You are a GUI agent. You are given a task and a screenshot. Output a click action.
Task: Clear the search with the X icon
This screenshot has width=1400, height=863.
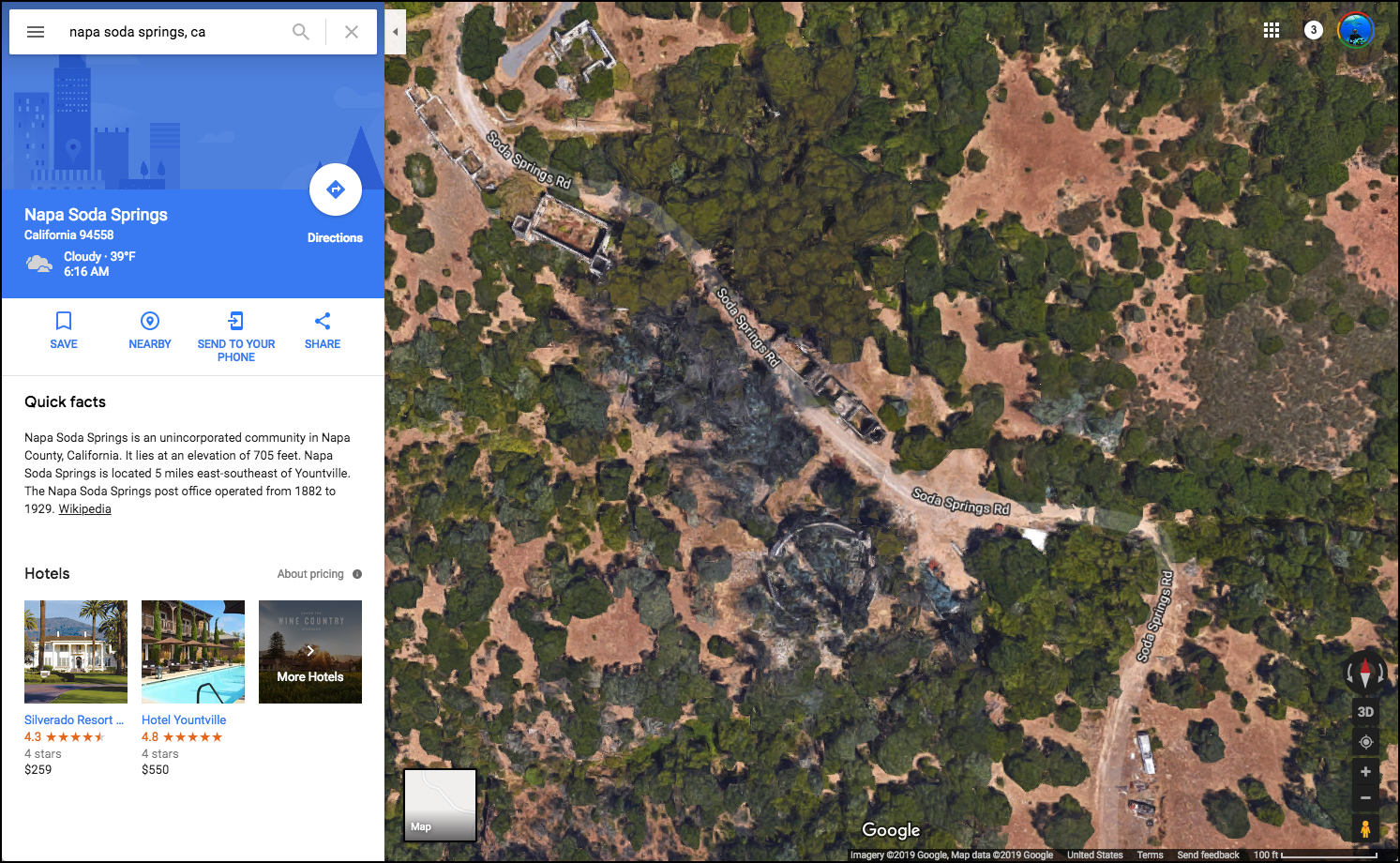click(352, 32)
